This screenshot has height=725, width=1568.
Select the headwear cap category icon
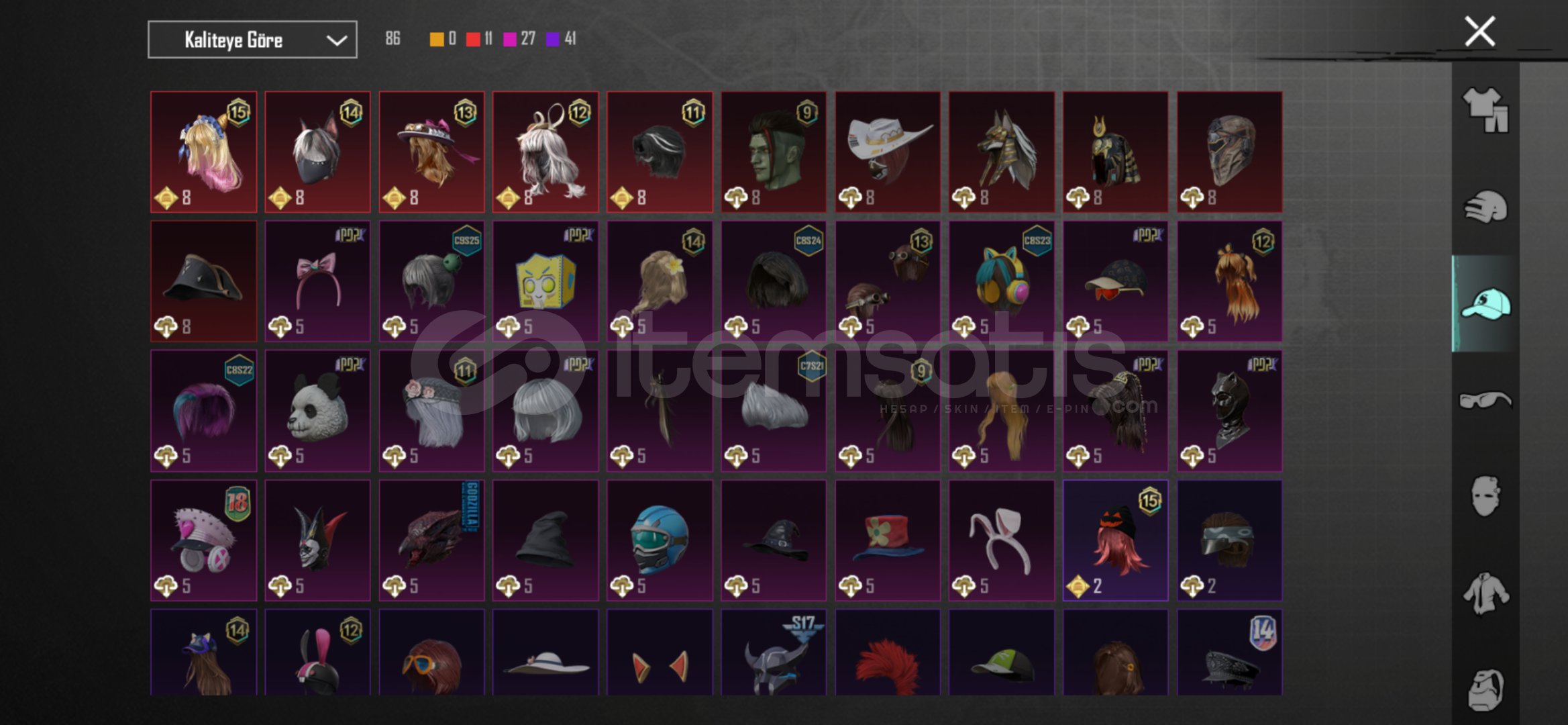1485,303
